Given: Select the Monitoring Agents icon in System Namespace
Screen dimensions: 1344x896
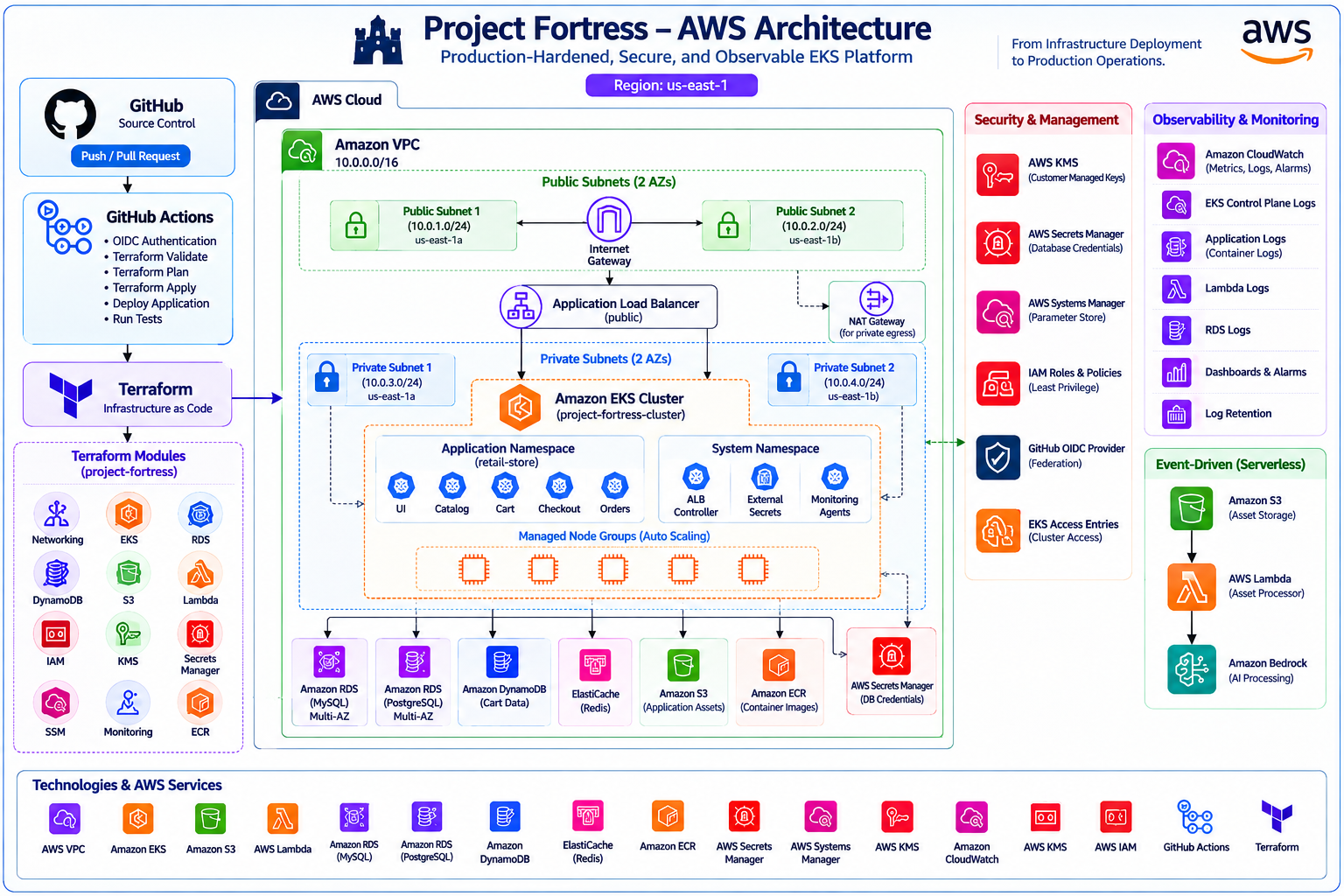Looking at the screenshot, I should click(x=835, y=477).
